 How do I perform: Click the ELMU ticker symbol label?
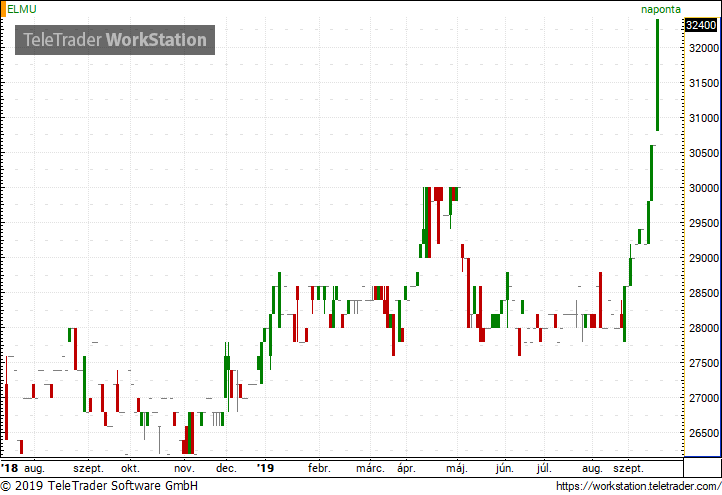pyautogui.click(x=22, y=9)
